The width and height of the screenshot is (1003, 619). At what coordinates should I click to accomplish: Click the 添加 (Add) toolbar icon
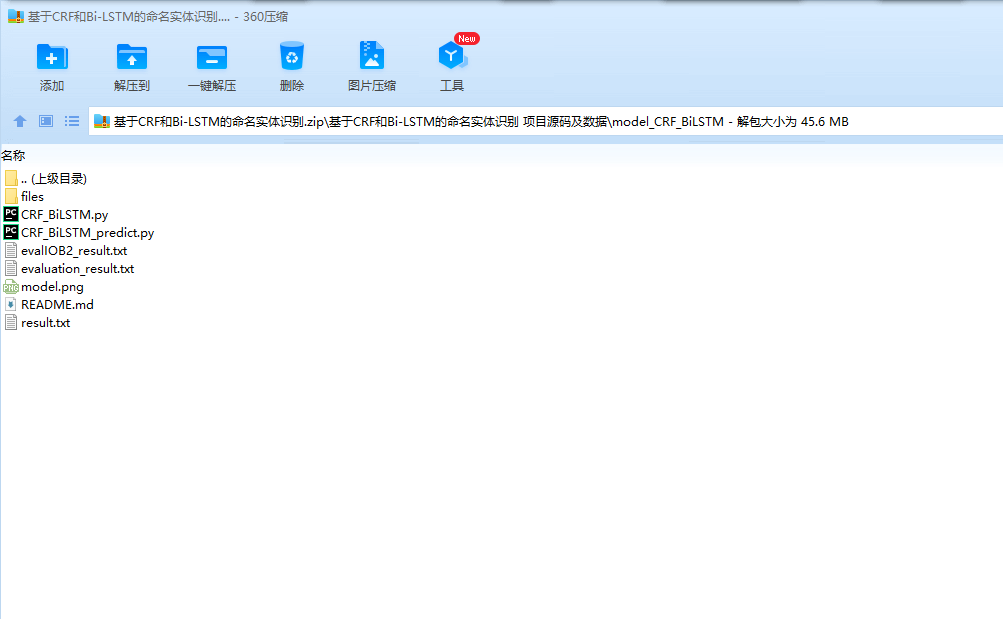(x=52, y=57)
